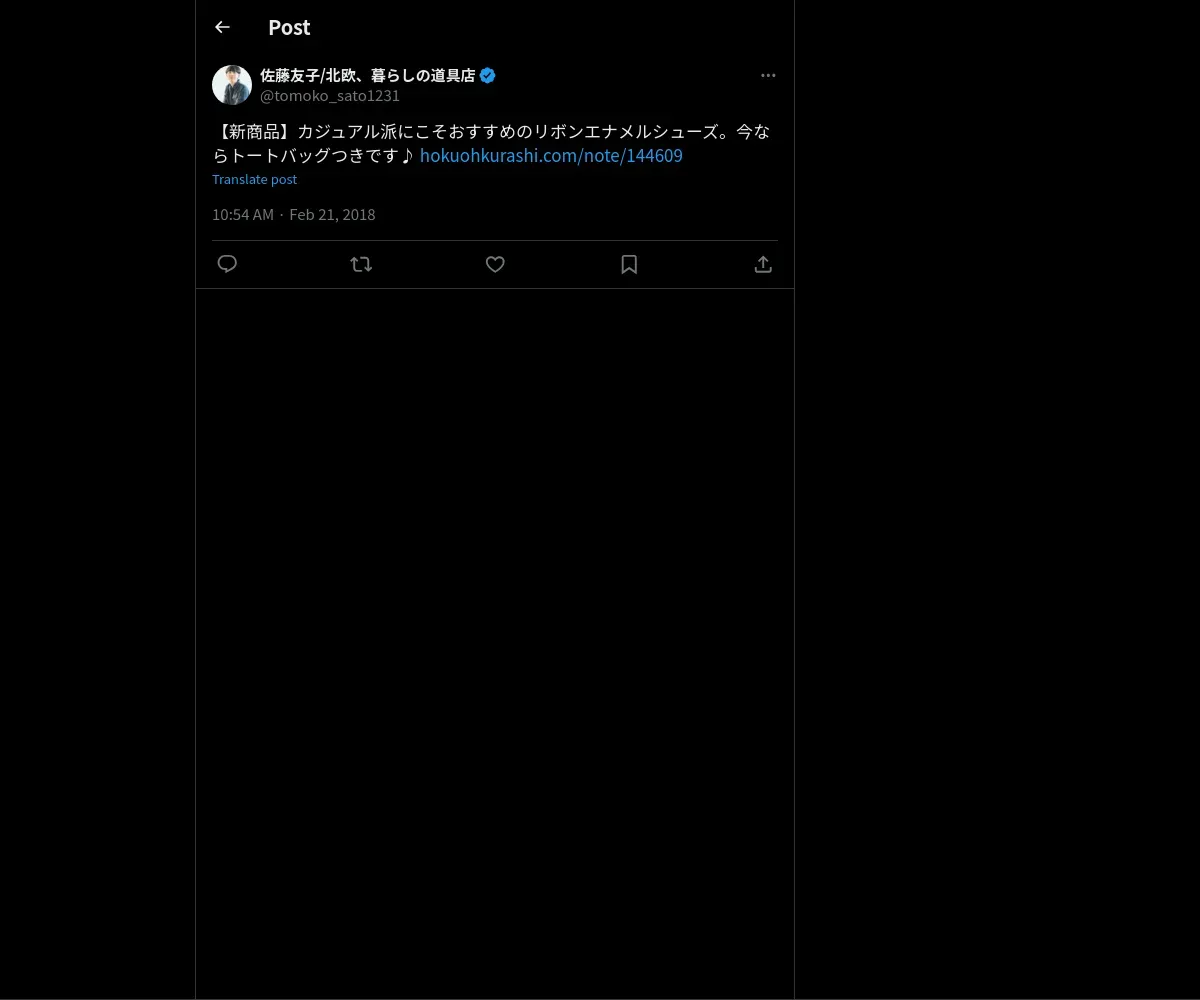This screenshot has height=1000, width=1200.
Task: Click the Post header title
Action: click(x=289, y=27)
